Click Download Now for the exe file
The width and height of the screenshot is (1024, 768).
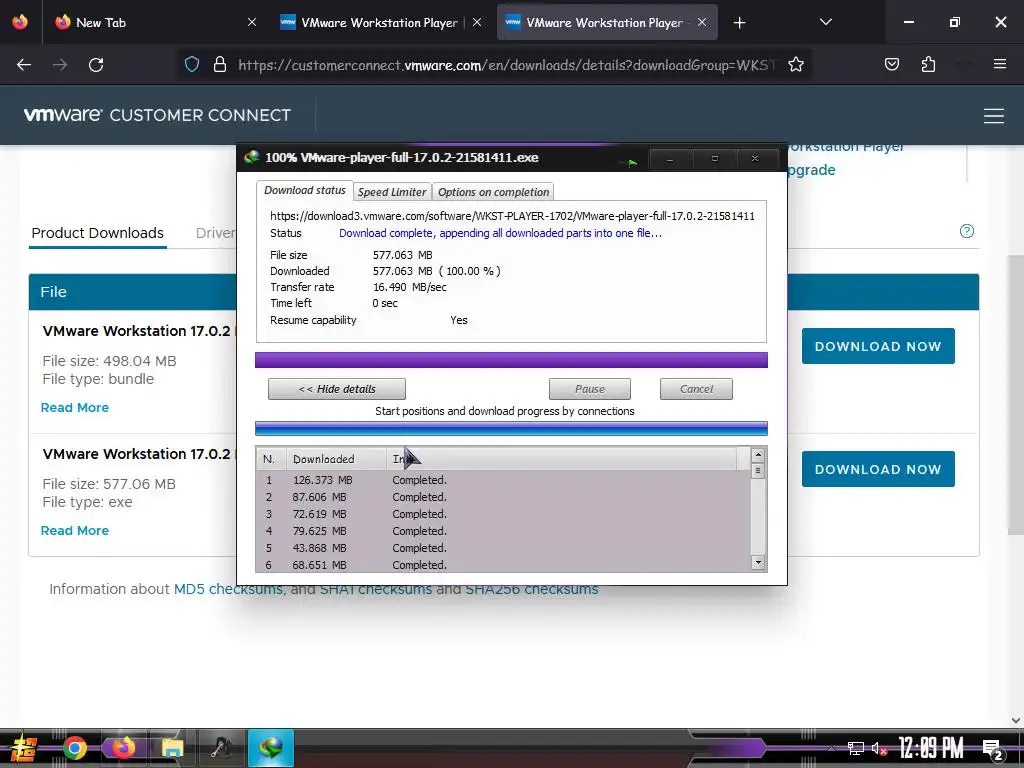pyautogui.click(x=878, y=469)
